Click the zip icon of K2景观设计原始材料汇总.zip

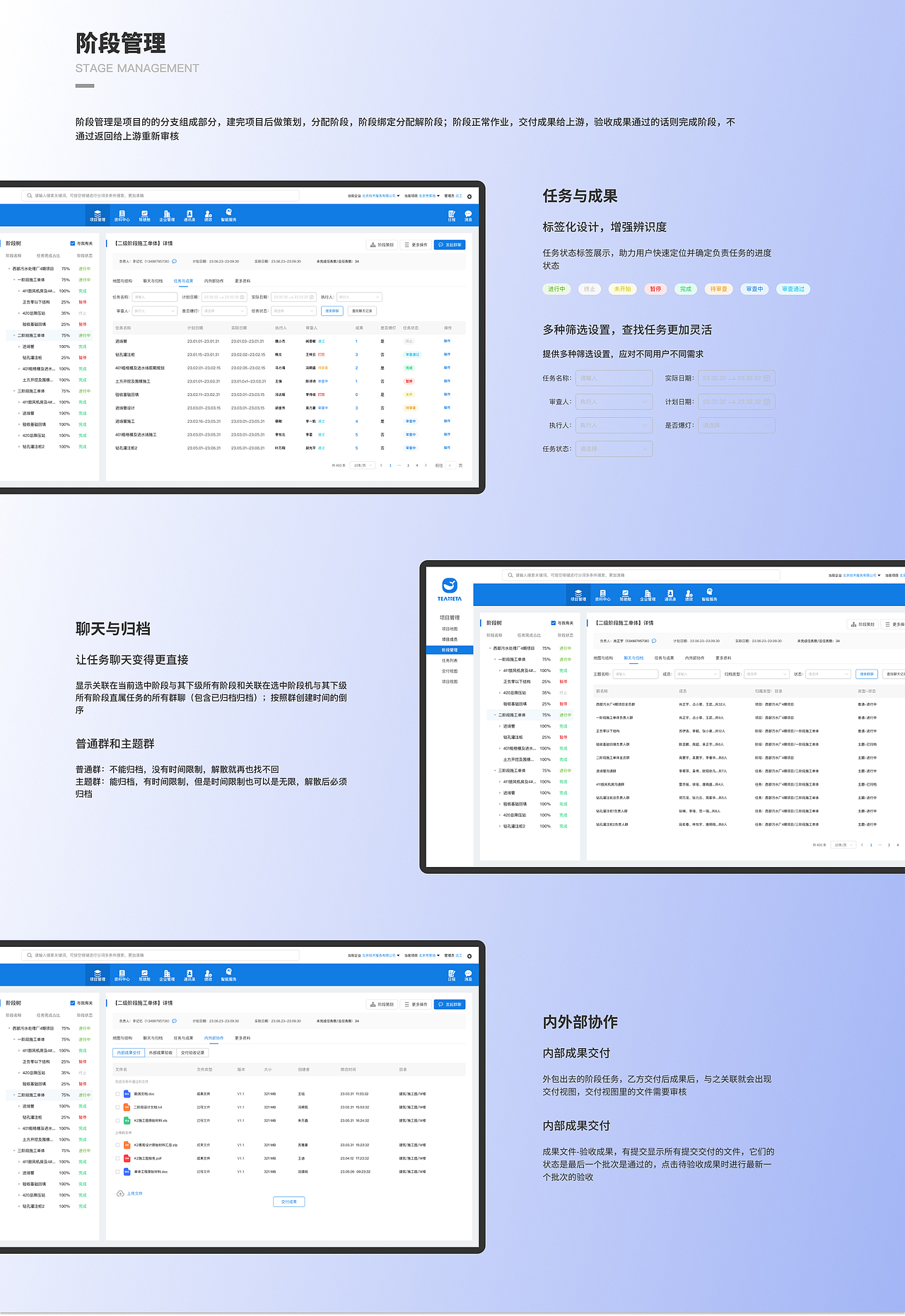127,1144
